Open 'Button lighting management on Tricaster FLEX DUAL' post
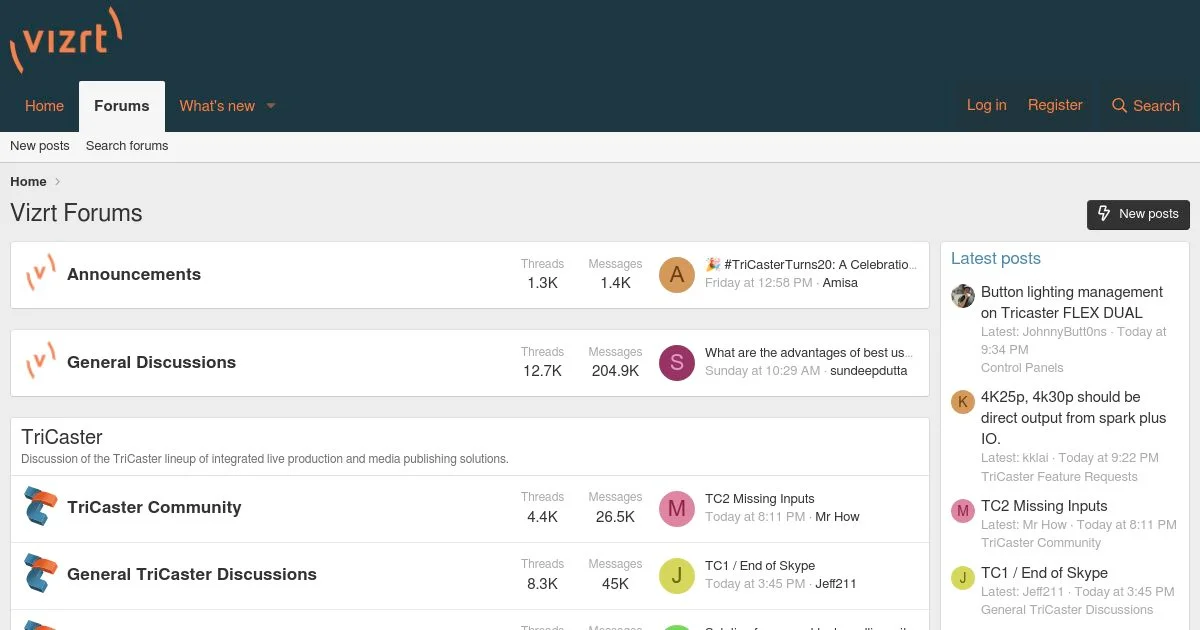Screen dimensions: 1200x630 point(1072,302)
